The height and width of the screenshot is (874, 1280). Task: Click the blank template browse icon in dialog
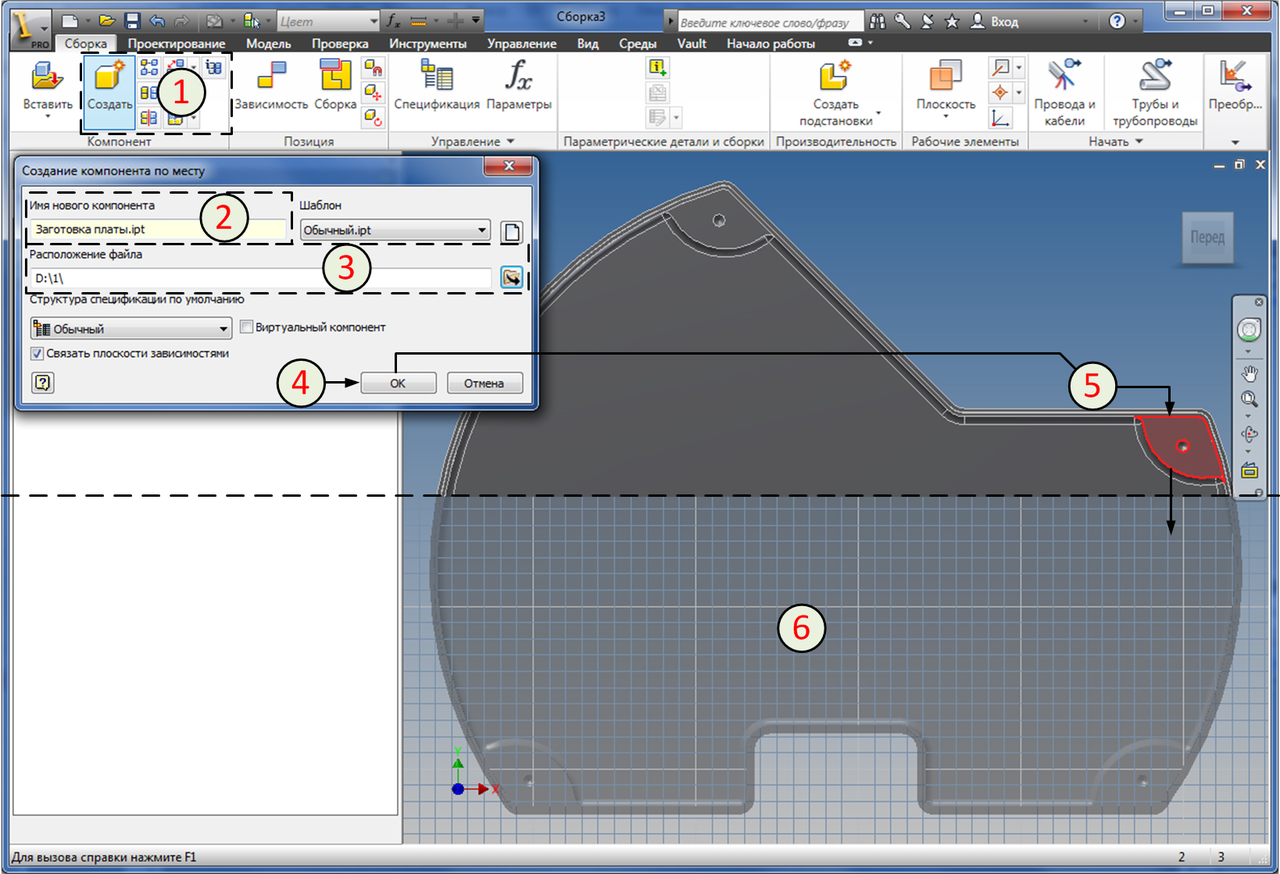tap(511, 232)
